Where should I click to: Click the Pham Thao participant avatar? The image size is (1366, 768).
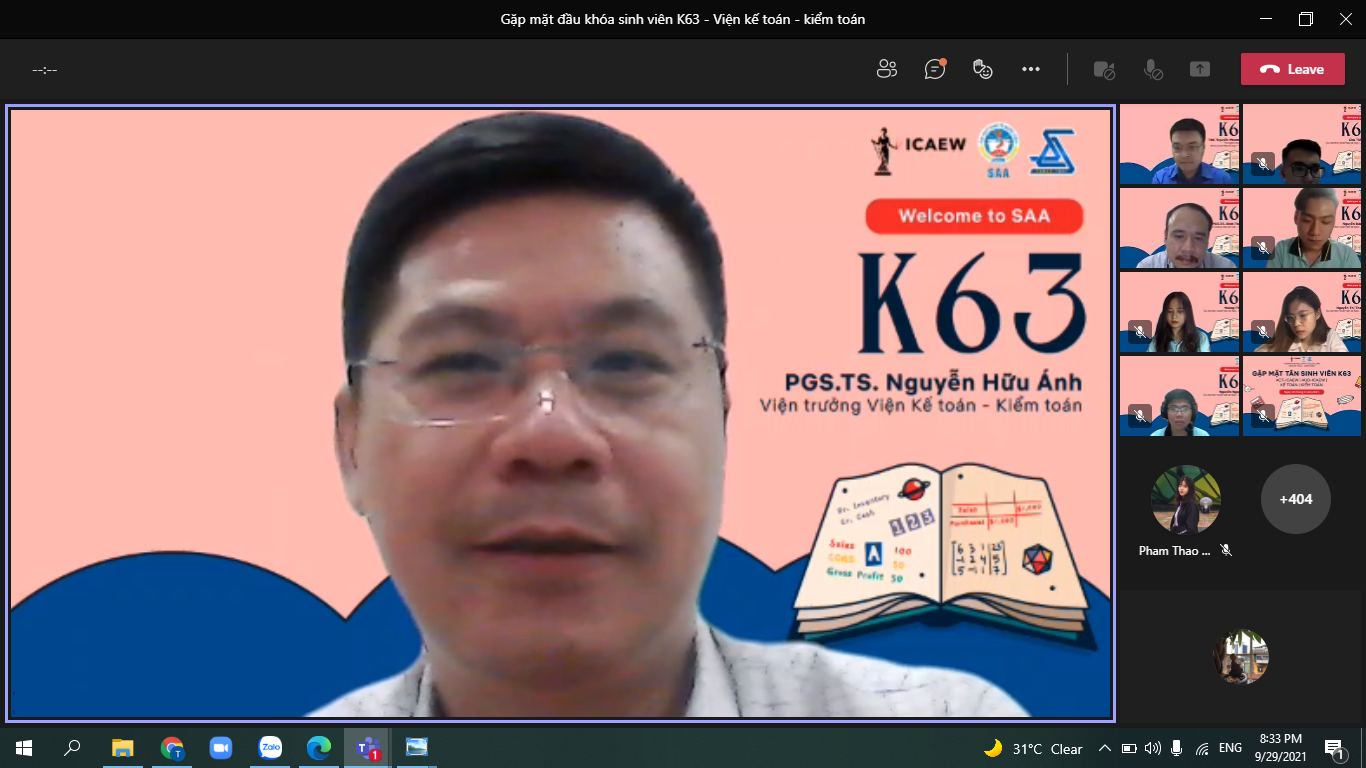[x=1186, y=499]
